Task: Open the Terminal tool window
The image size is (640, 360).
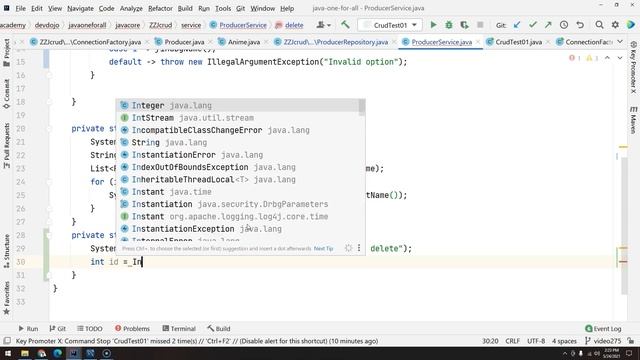Action: 179,328
